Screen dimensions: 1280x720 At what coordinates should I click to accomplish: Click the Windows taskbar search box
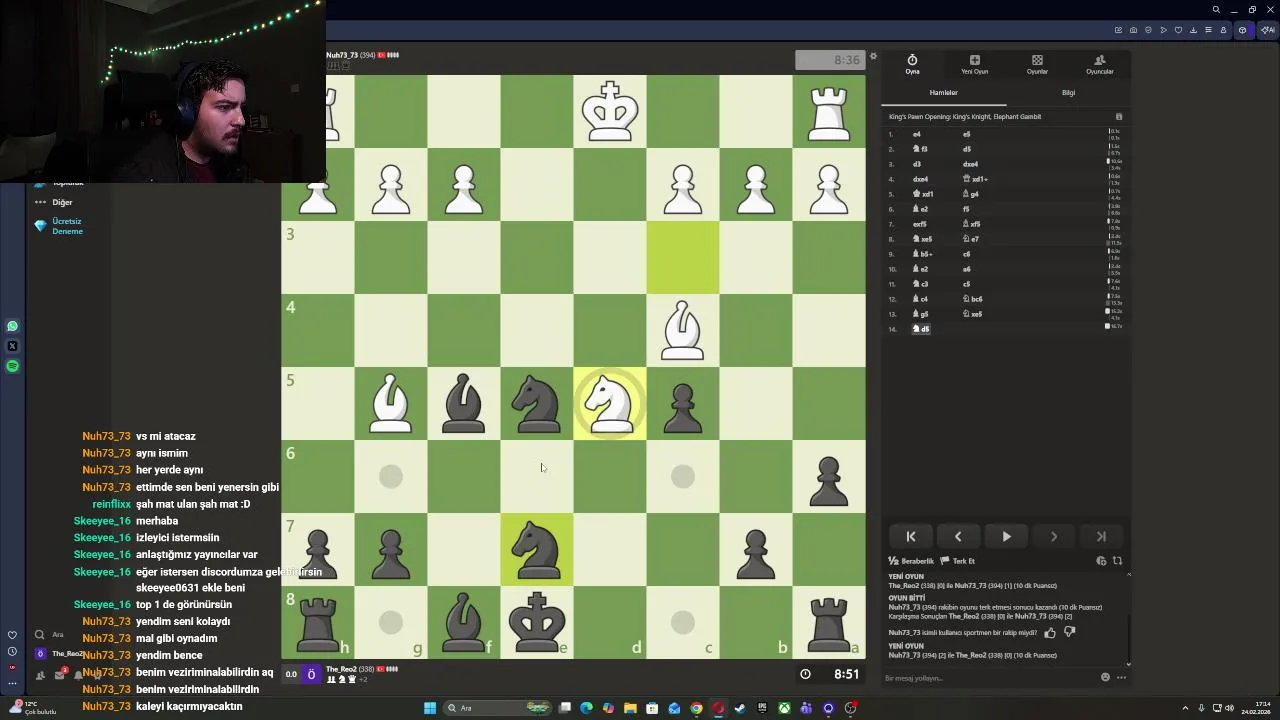click(497, 708)
